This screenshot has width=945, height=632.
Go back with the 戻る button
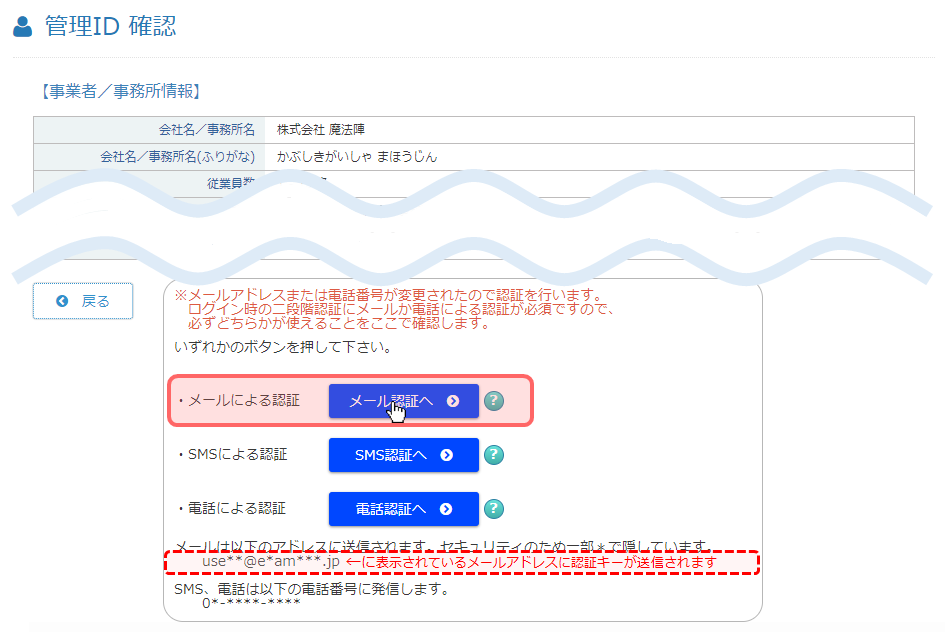(83, 301)
